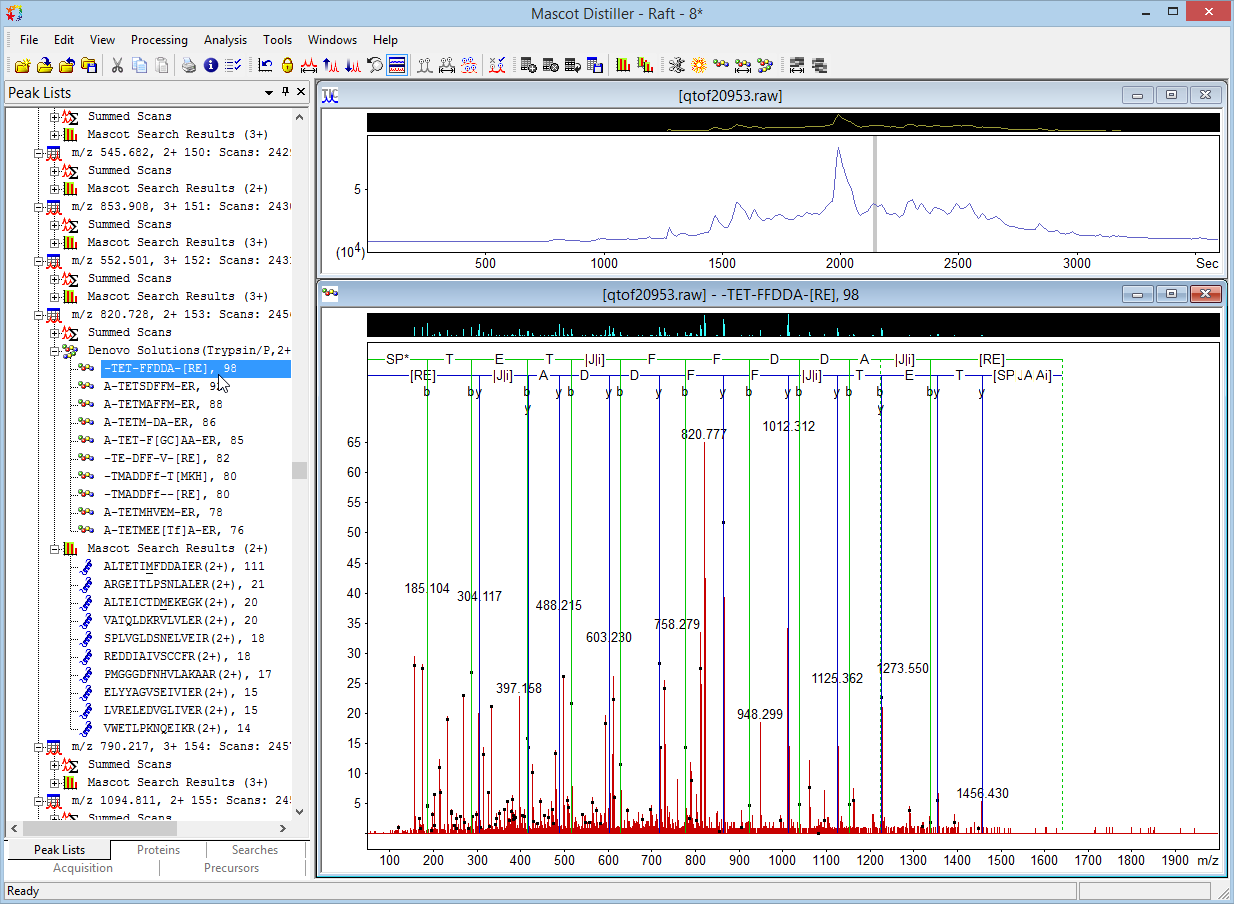Click the open project folder icon
The height and width of the screenshot is (904, 1234).
pyautogui.click(x=45, y=66)
